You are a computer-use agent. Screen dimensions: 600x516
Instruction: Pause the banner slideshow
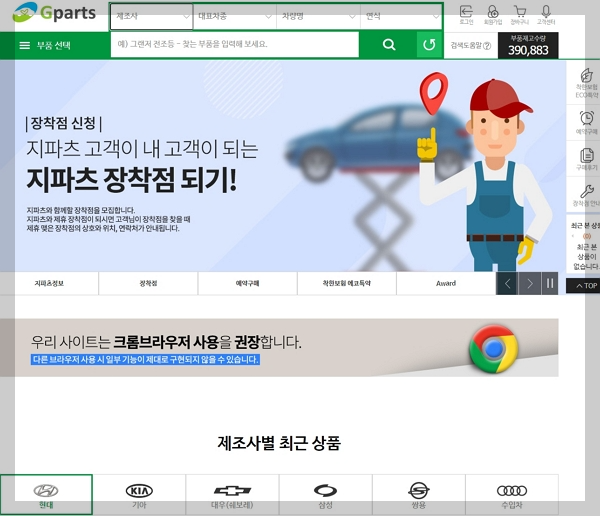pos(550,284)
